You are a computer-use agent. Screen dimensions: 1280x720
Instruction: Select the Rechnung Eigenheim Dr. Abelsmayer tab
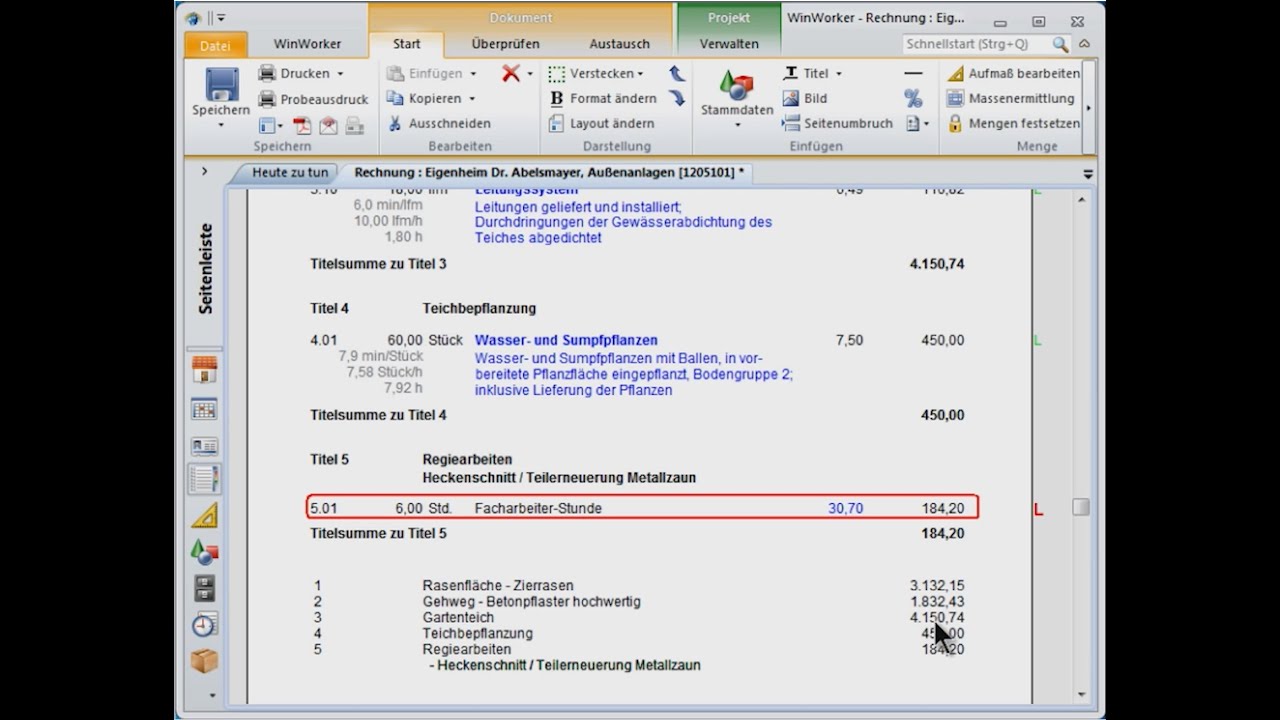(x=549, y=172)
